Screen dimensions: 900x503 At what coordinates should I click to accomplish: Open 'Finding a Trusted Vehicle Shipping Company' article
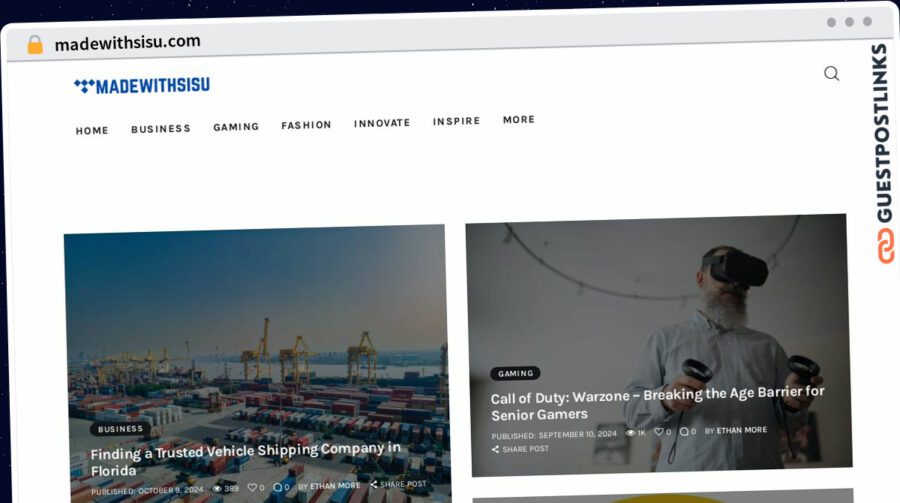[x=246, y=458]
